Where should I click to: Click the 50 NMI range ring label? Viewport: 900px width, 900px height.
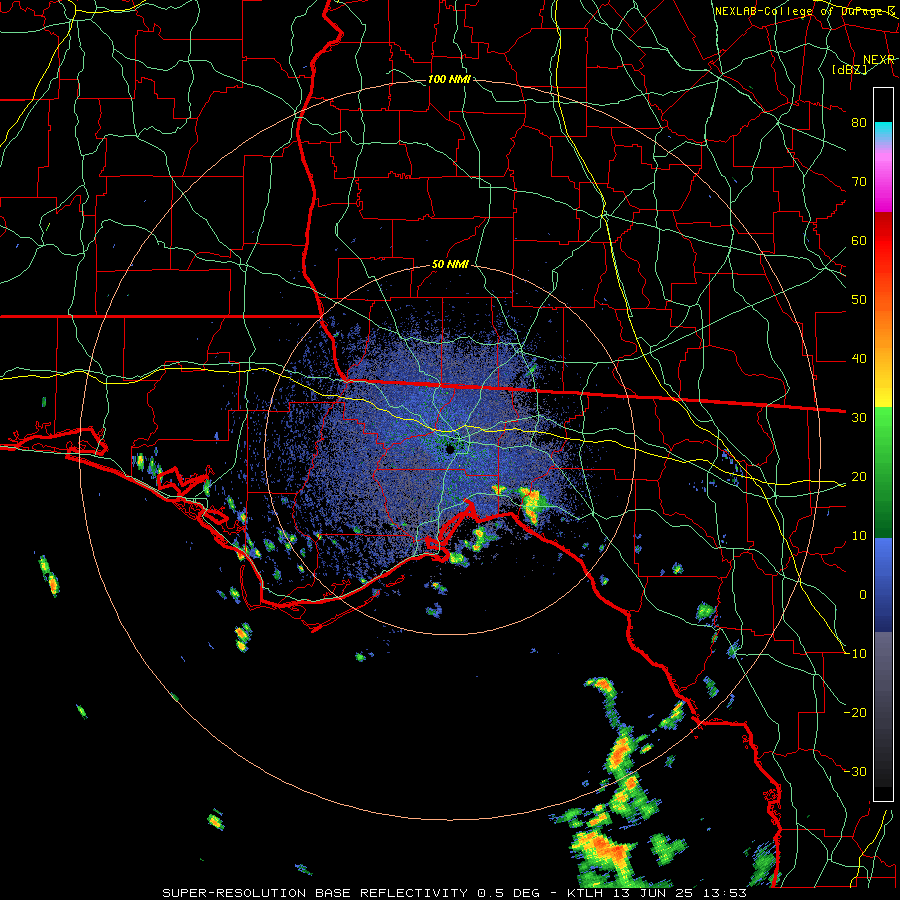click(x=450, y=265)
